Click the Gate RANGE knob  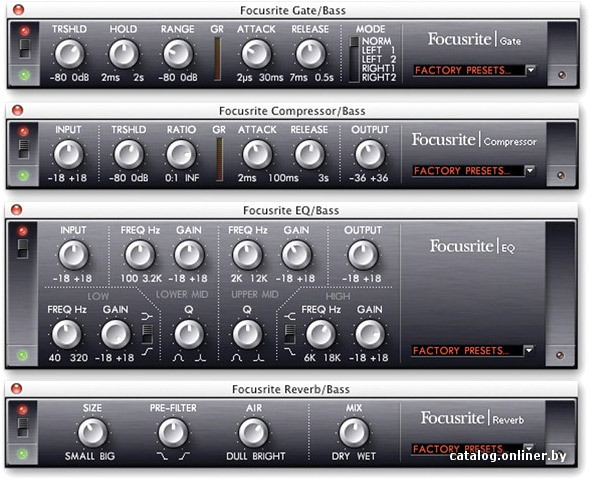pyautogui.click(x=178, y=54)
